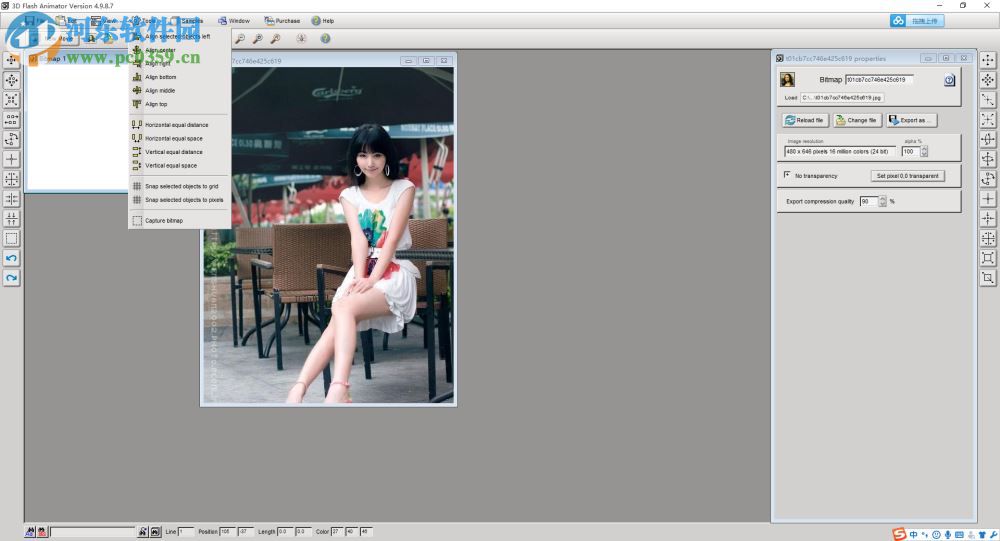1000x541 pixels.
Task: Click the Export as button
Action: pyautogui.click(x=911, y=120)
